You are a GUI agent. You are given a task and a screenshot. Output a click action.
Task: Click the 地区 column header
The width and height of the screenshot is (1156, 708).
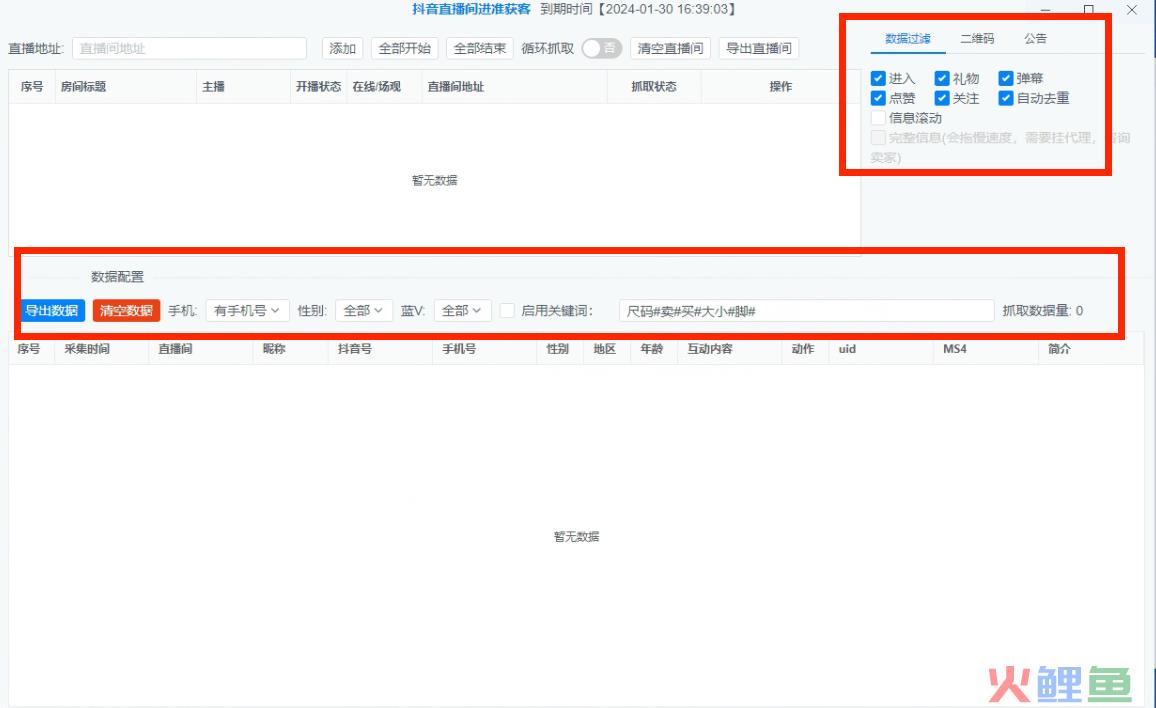tap(605, 349)
